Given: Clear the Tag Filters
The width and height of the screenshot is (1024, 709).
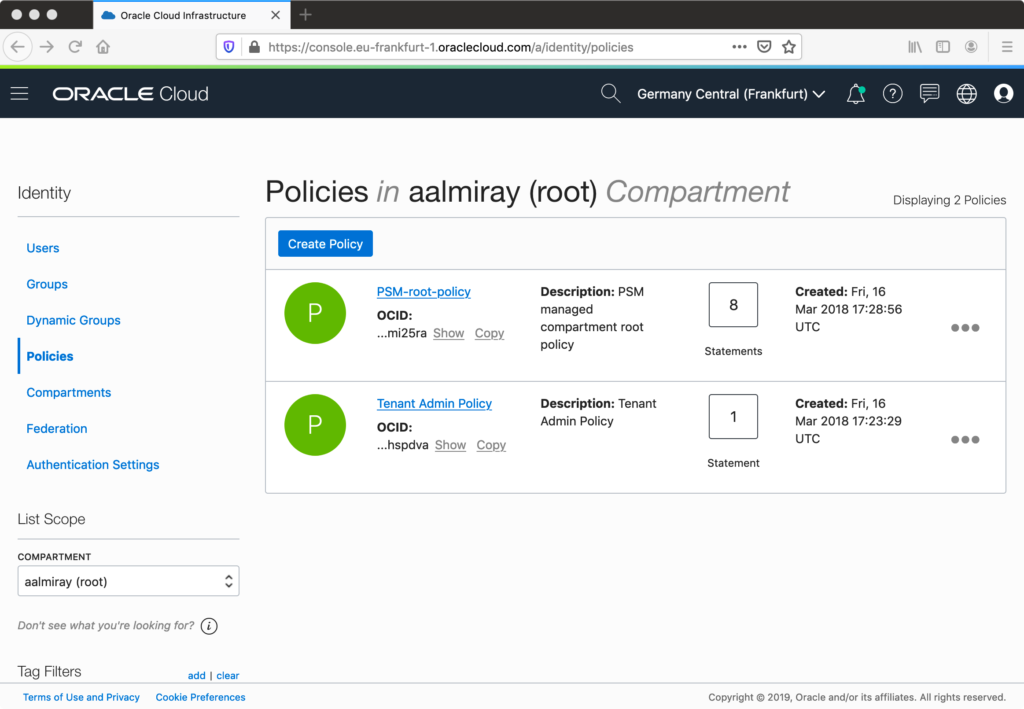Looking at the screenshot, I should tap(227, 675).
